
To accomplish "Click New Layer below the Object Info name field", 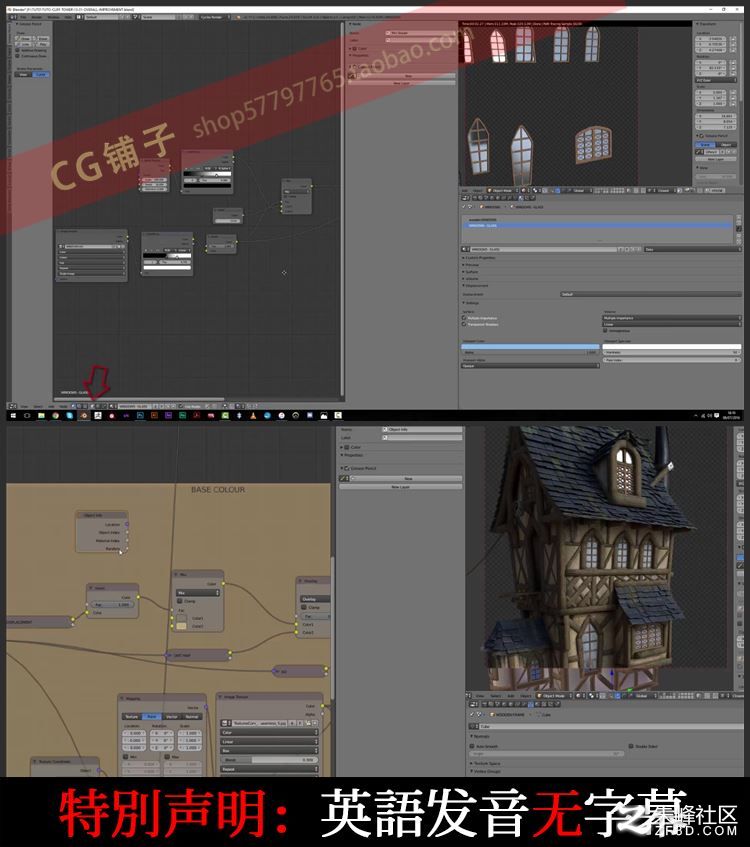I will pos(400,487).
